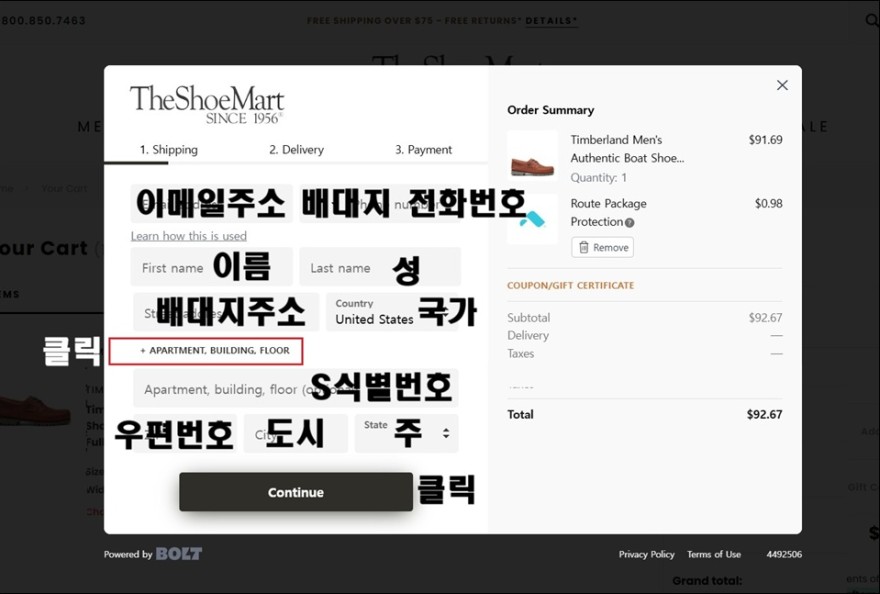This screenshot has height=594, width=880.
Task: Open the Terms of Use link
Action: click(714, 555)
